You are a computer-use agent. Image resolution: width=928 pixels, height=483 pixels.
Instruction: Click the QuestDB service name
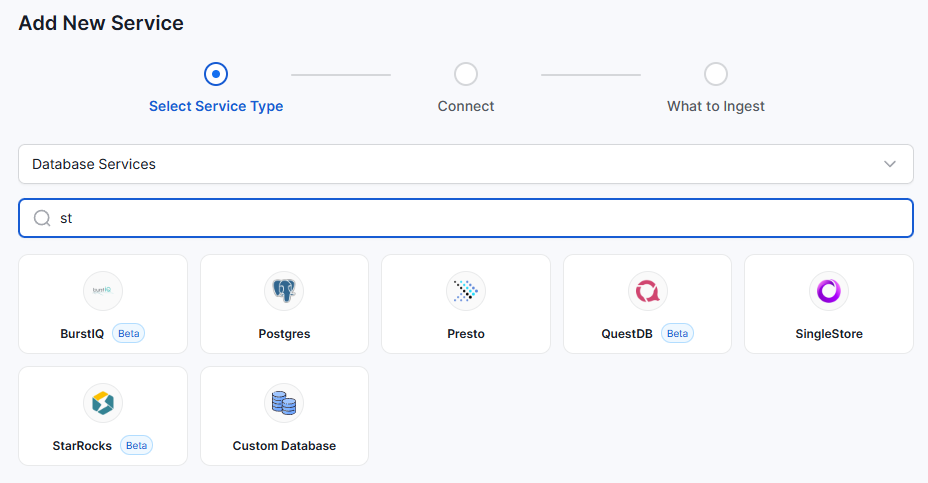(x=627, y=334)
